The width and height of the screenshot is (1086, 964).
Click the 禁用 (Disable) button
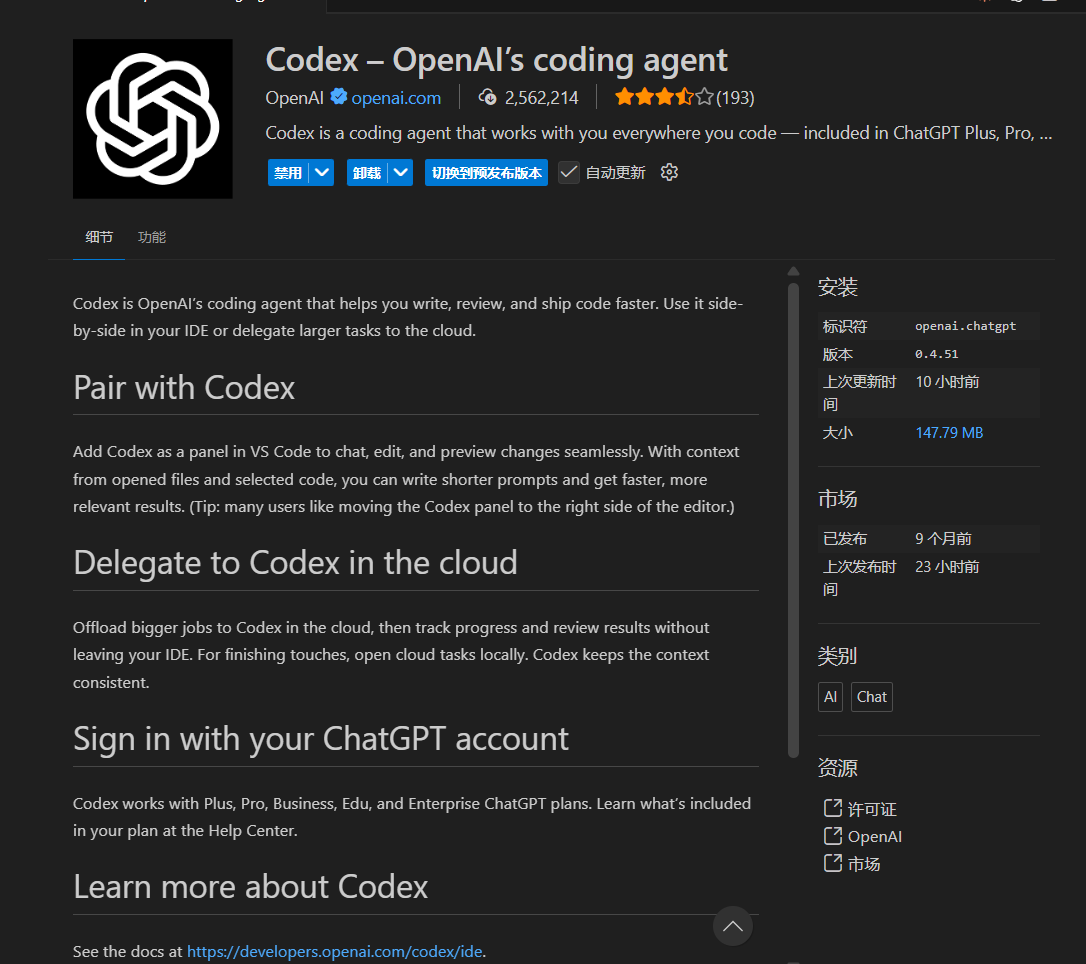point(288,172)
